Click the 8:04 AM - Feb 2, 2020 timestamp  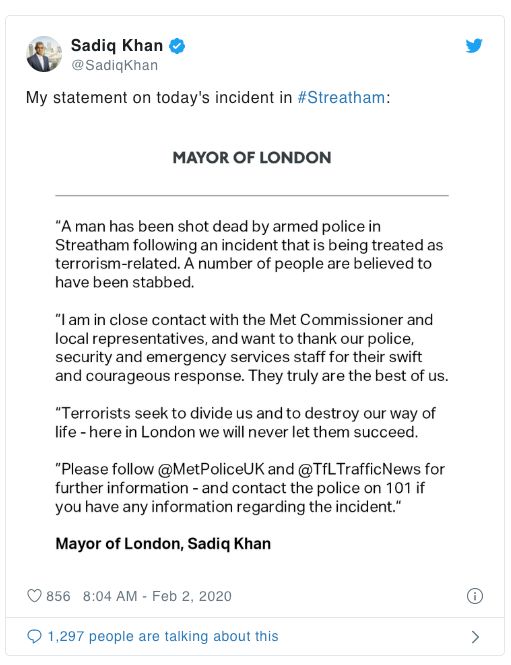click(157, 596)
